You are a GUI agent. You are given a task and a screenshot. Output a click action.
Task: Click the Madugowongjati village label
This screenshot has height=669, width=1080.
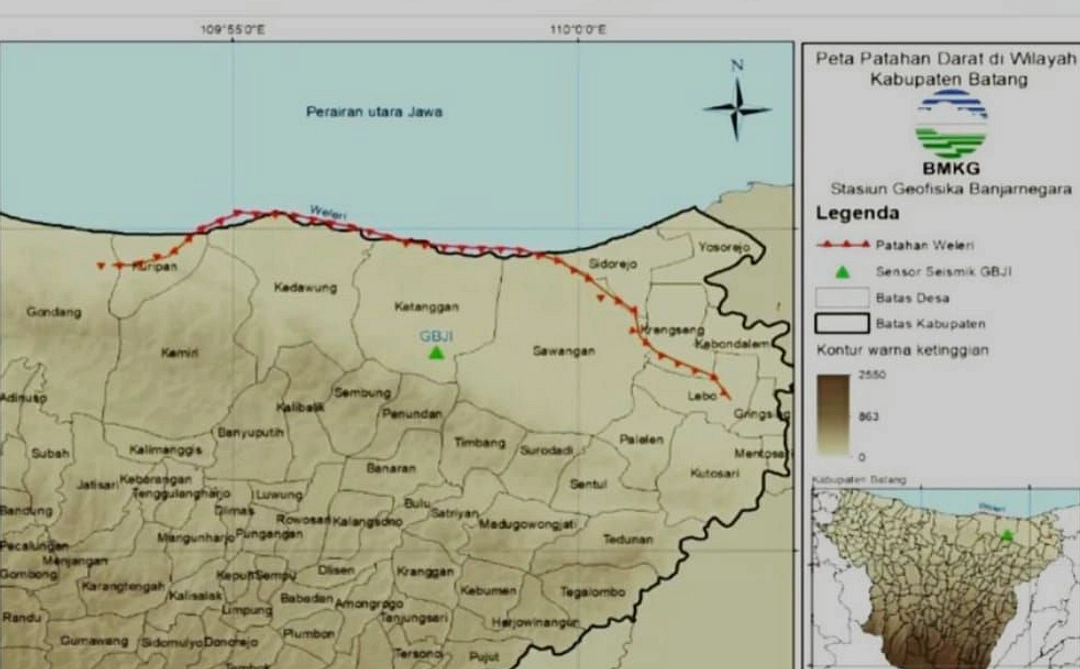pyautogui.click(x=527, y=524)
